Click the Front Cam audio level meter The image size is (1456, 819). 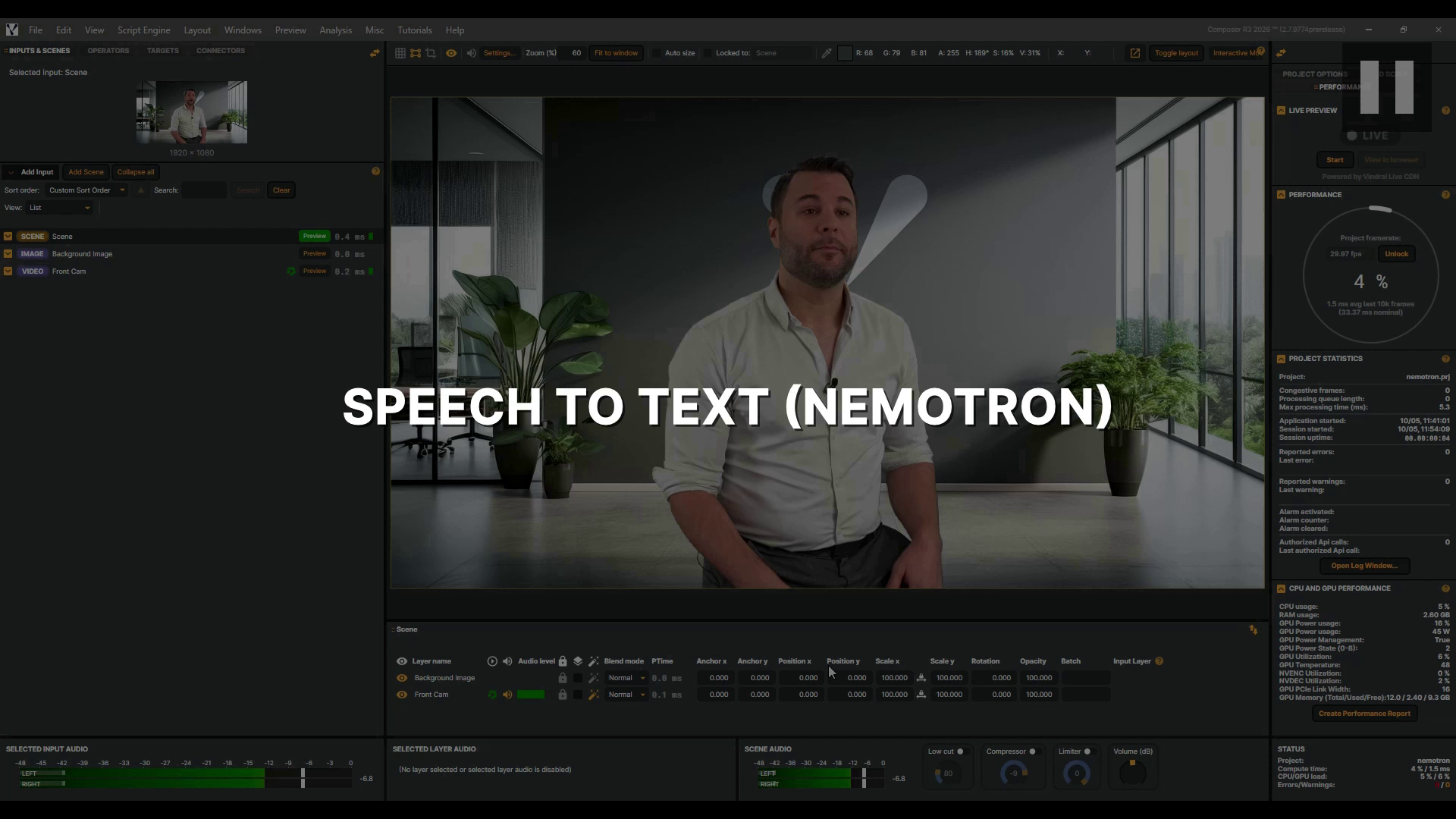pos(531,695)
